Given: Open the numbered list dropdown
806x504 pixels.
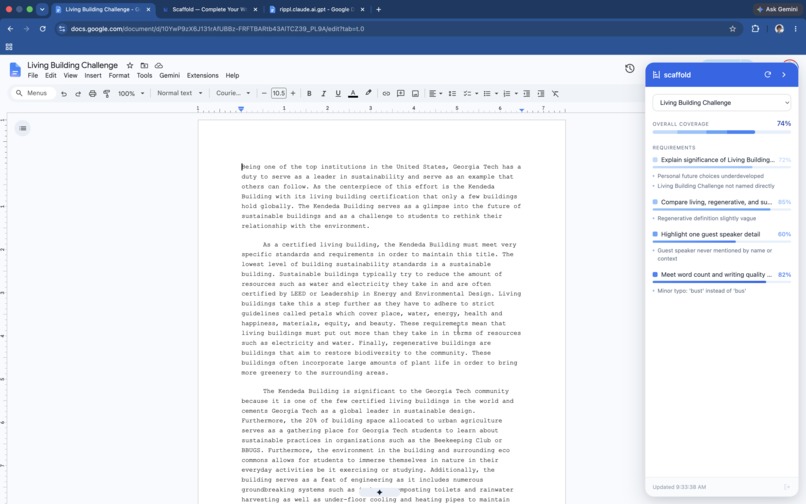Looking at the screenshot, I should 510,94.
